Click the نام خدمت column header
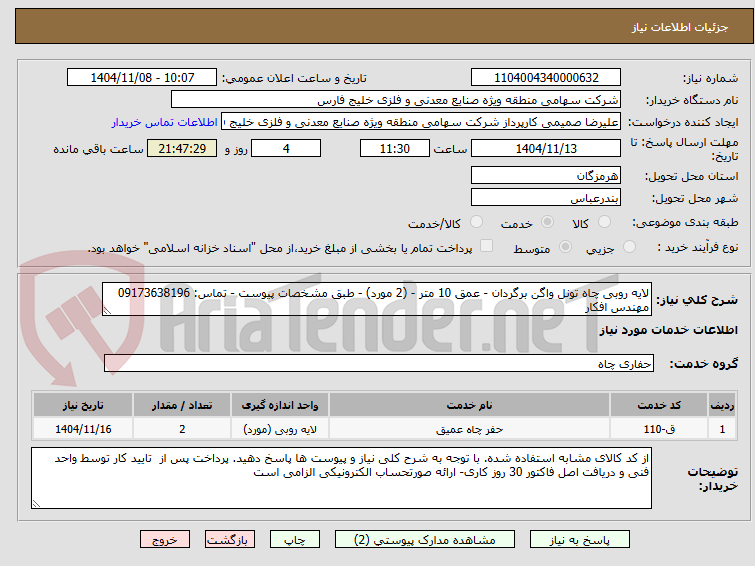Viewport: 755px width, 566px height. click(469, 405)
